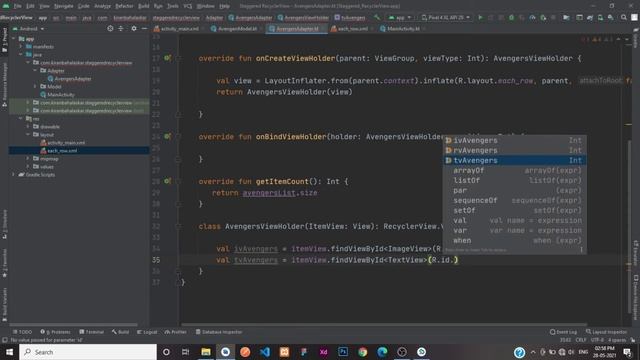
Task: Click the Search Everywhere magnifier icon
Action: pyautogui.click(x=624, y=18)
